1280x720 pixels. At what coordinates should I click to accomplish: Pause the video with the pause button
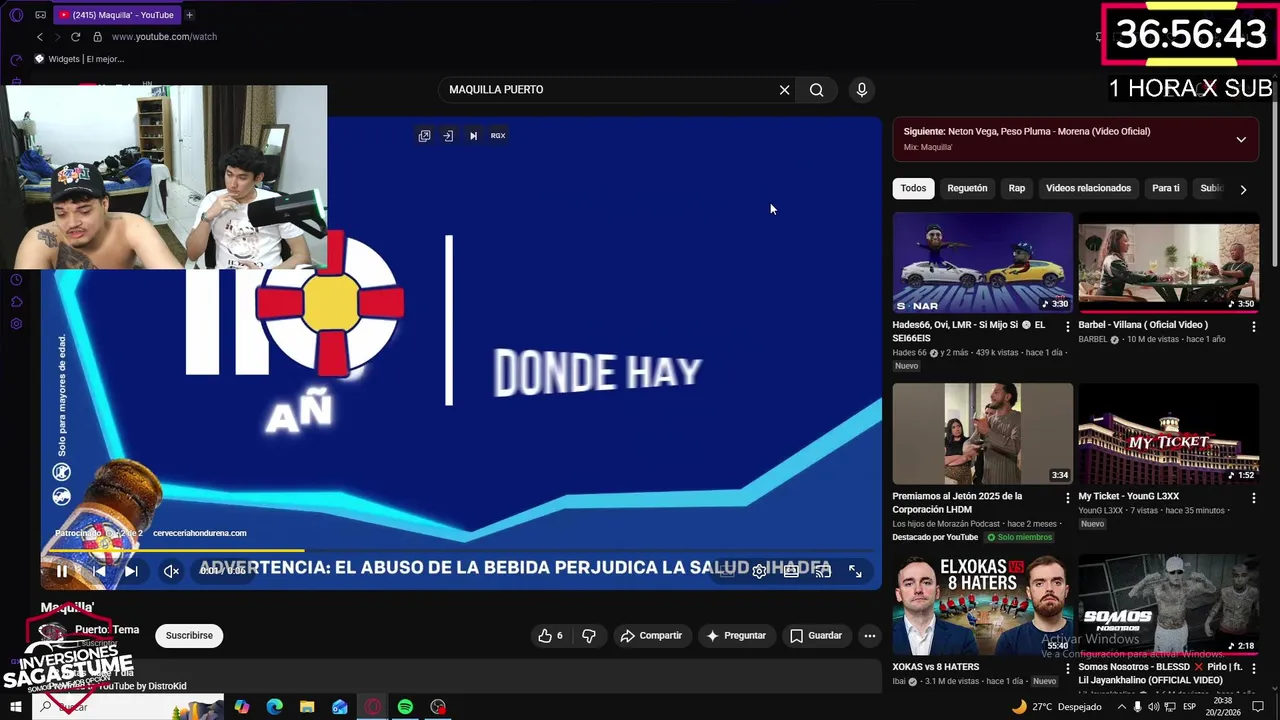62,571
